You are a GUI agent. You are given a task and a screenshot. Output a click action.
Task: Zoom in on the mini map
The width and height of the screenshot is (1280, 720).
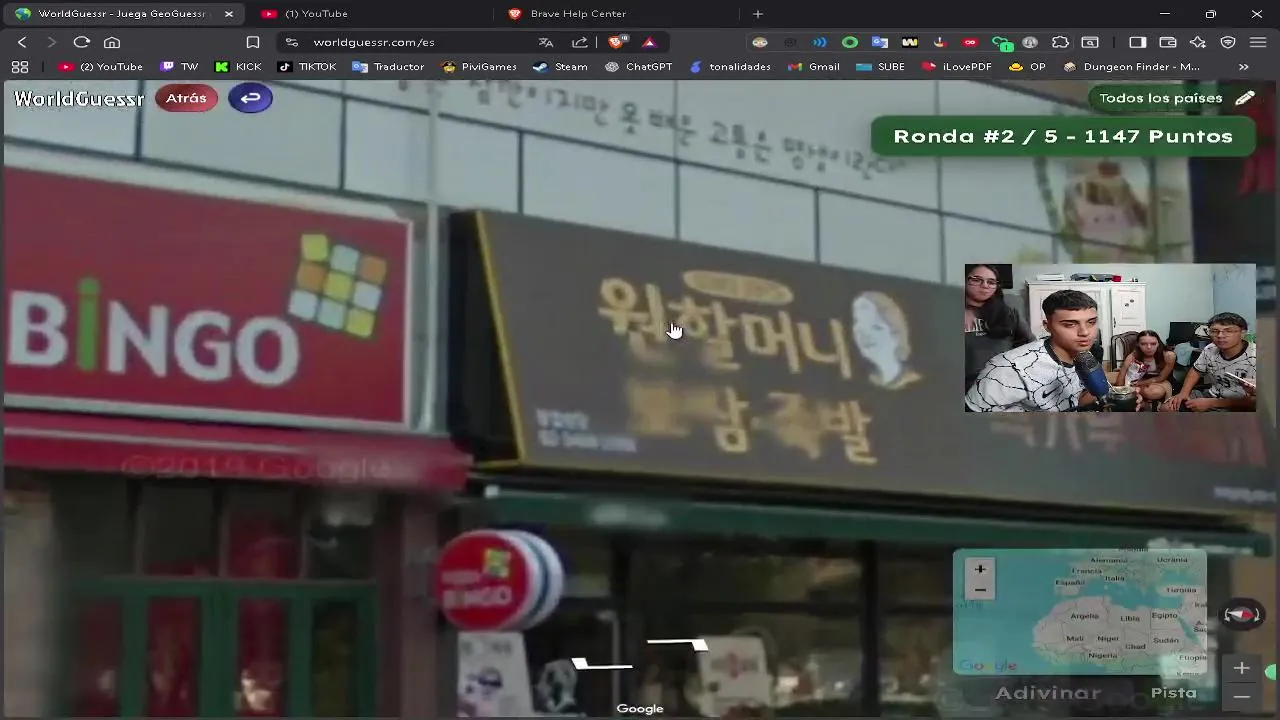tap(980, 569)
